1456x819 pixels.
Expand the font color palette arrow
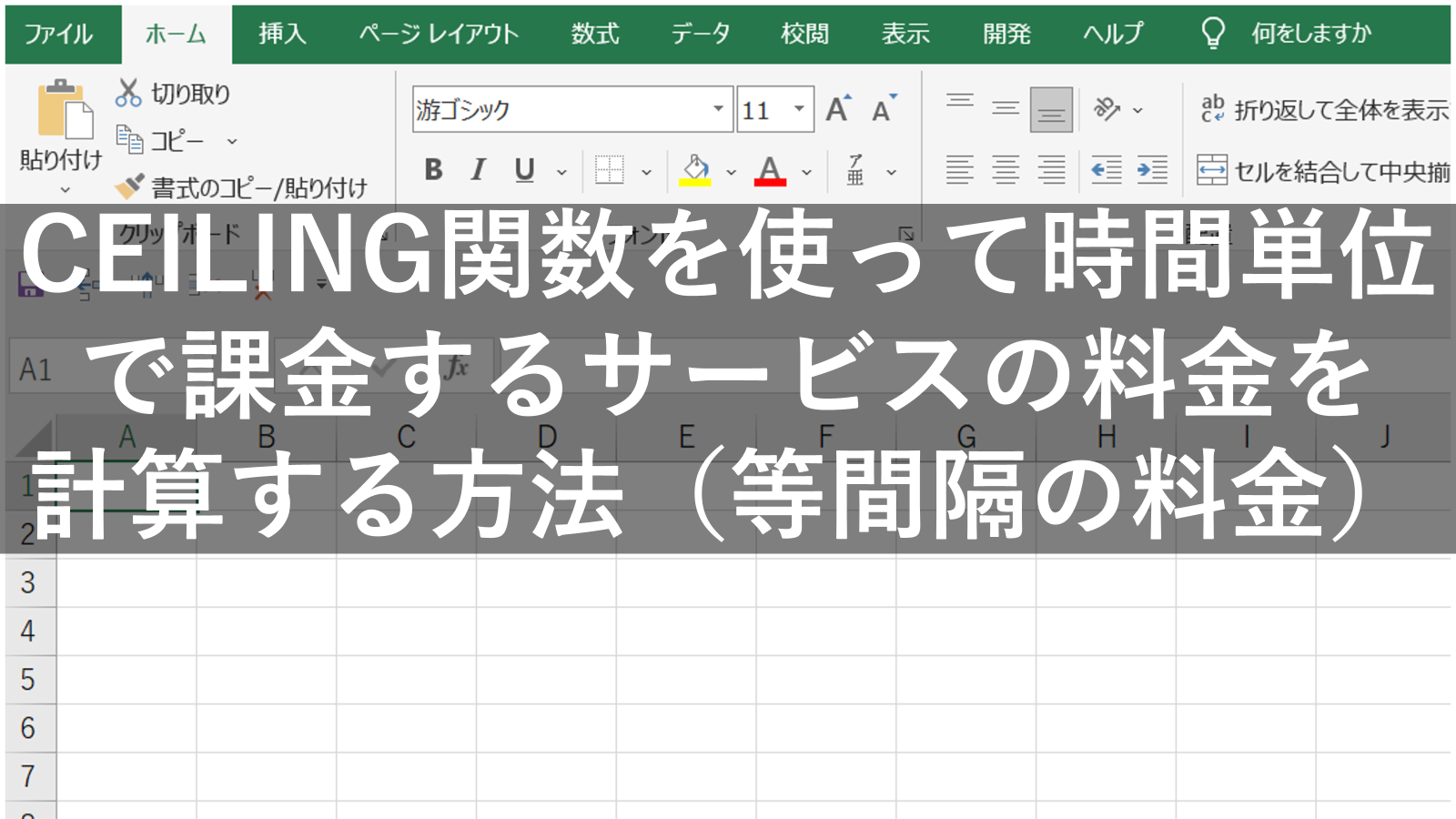(806, 171)
